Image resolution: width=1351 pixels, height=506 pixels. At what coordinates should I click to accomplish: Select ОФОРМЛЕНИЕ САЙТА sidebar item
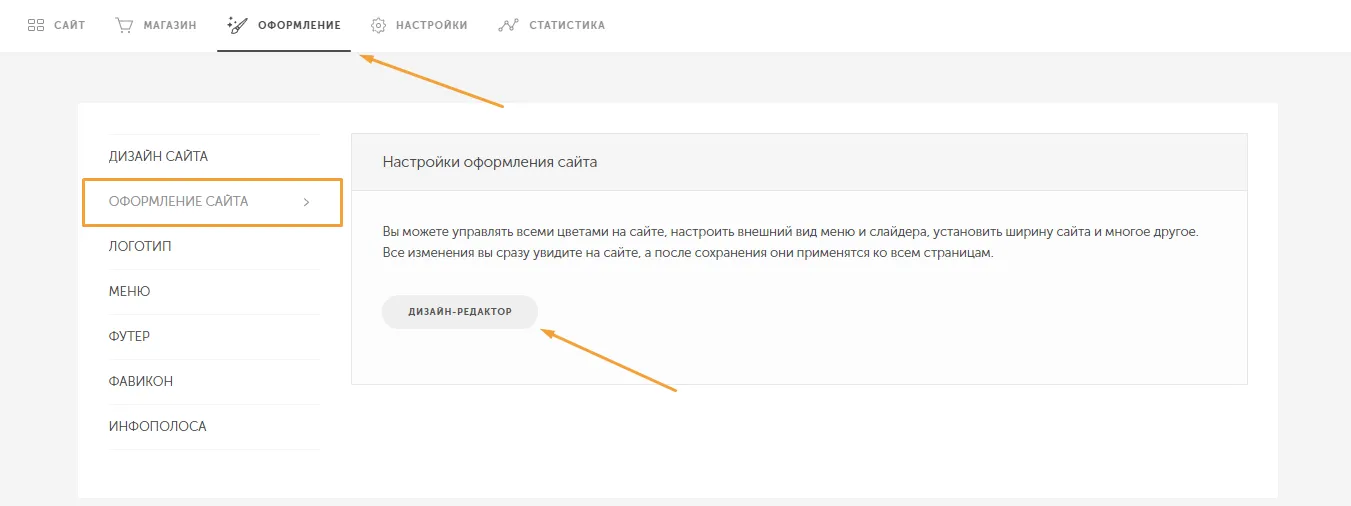point(212,202)
